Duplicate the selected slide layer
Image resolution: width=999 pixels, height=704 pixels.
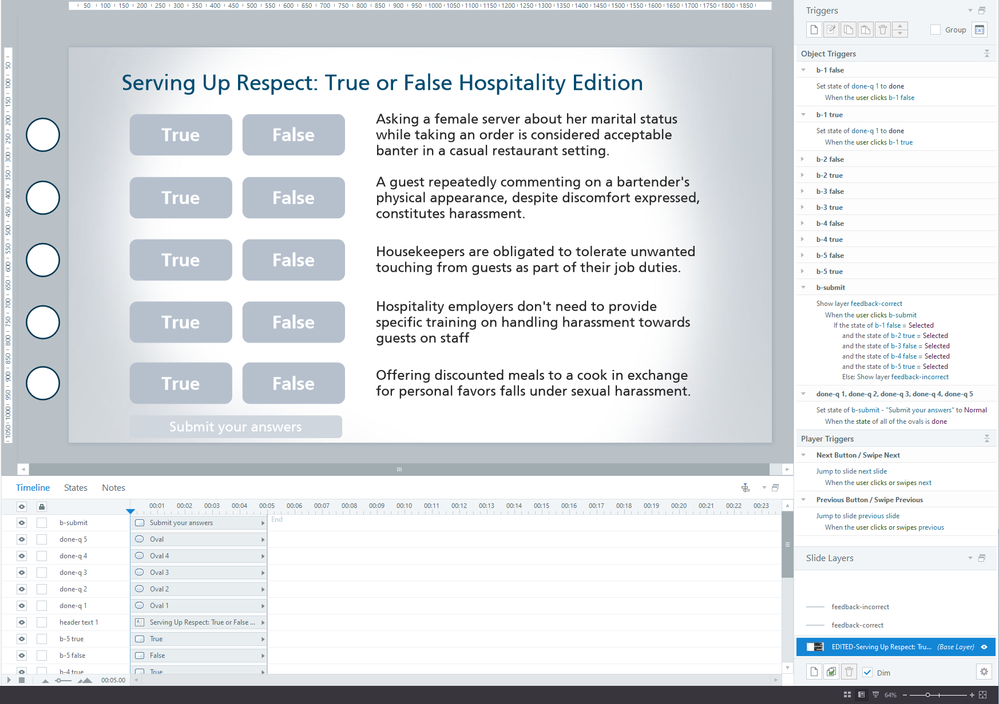tap(831, 672)
